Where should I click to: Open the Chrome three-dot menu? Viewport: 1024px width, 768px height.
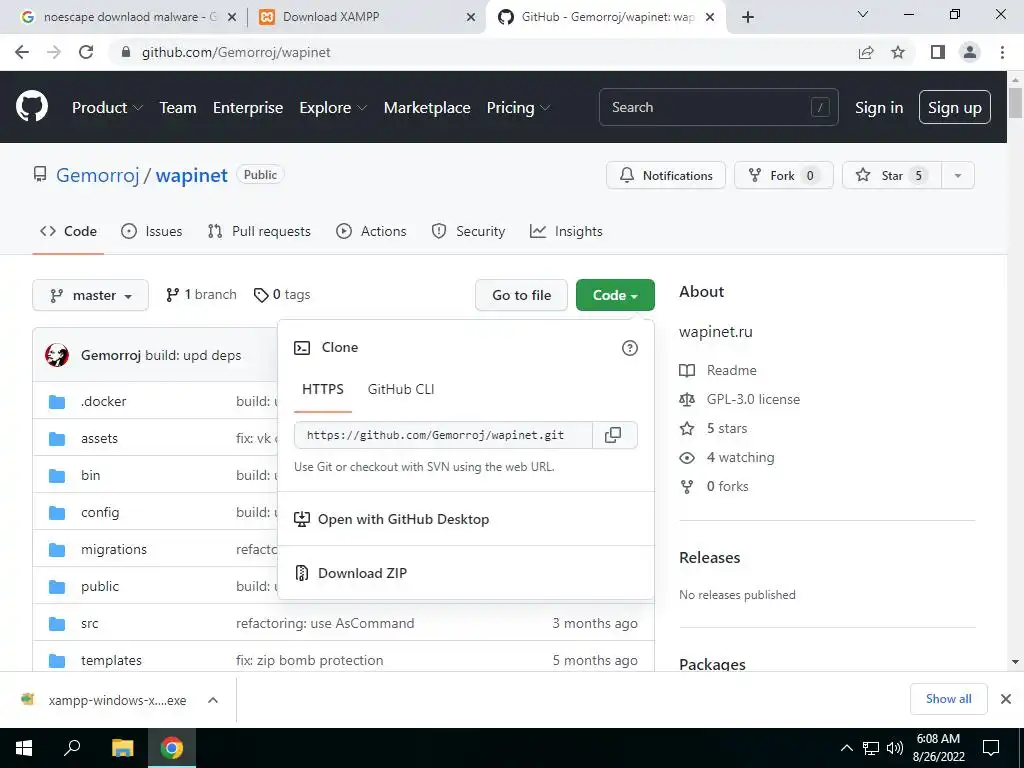[1002, 52]
